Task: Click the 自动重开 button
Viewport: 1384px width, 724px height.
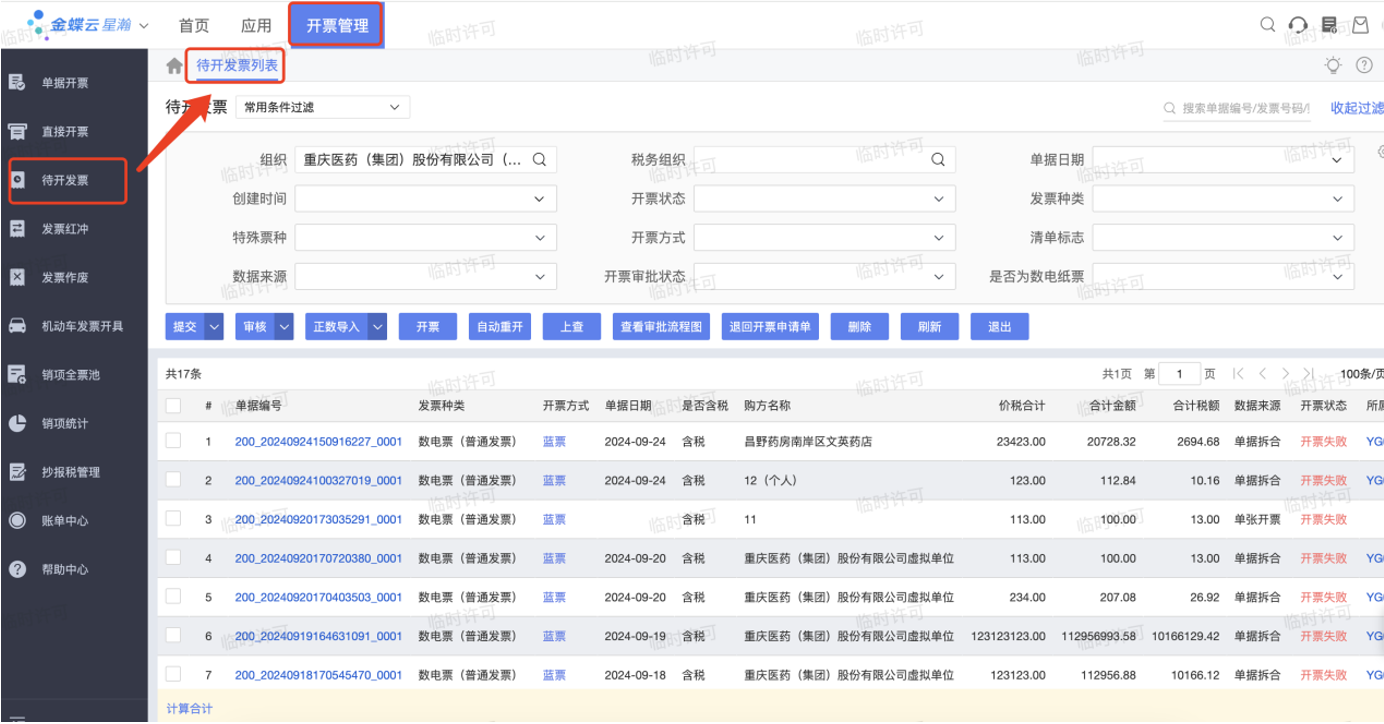Action: pyautogui.click(x=500, y=327)
